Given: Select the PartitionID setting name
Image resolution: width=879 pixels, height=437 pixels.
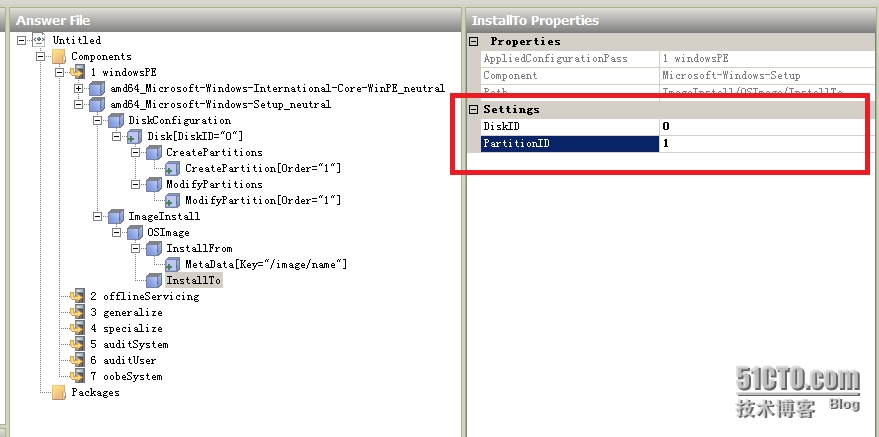Looking at the screenshot, I should point(516,143).
